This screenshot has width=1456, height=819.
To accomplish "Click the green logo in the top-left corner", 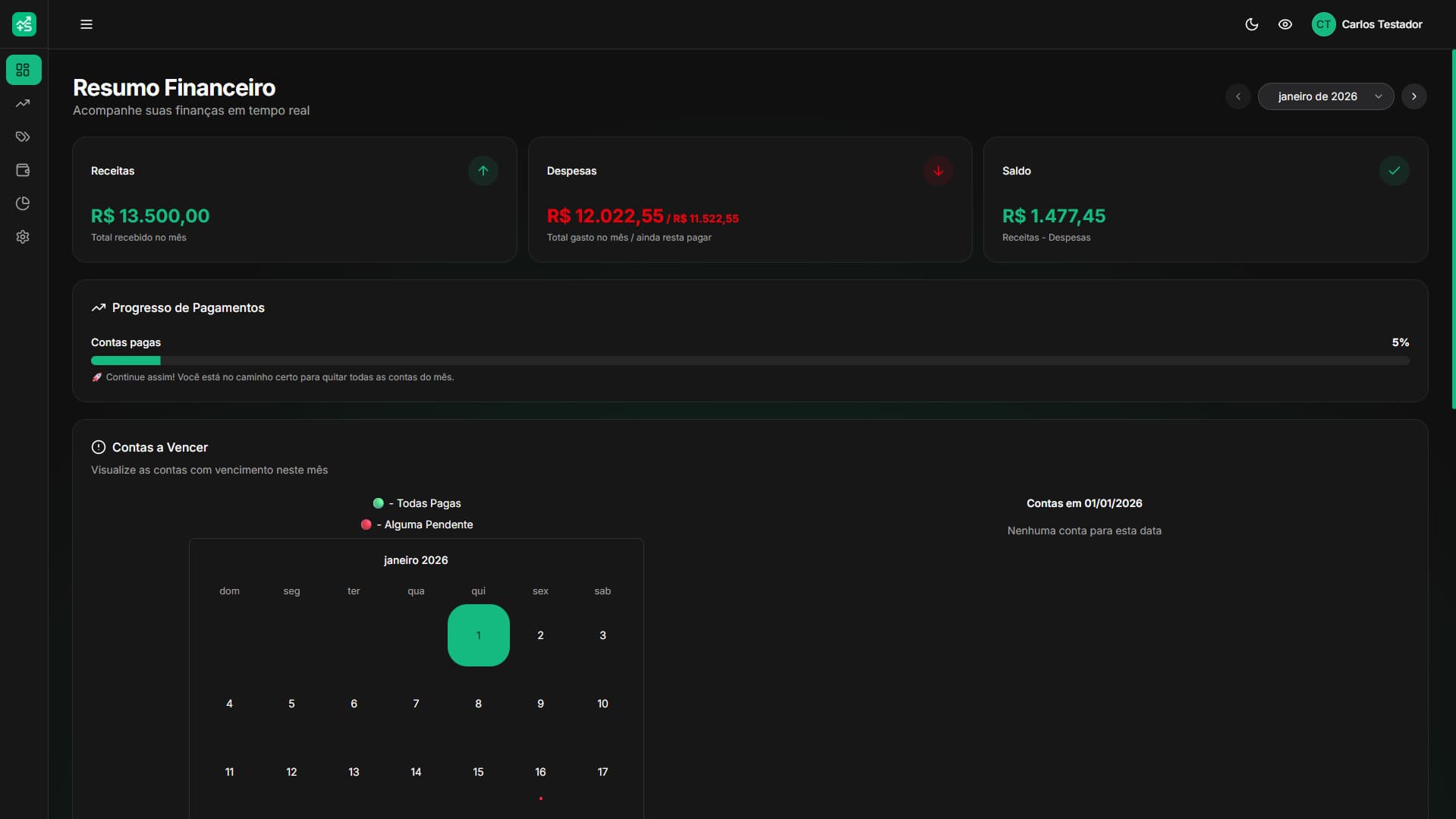I will (x=24, y=24).
